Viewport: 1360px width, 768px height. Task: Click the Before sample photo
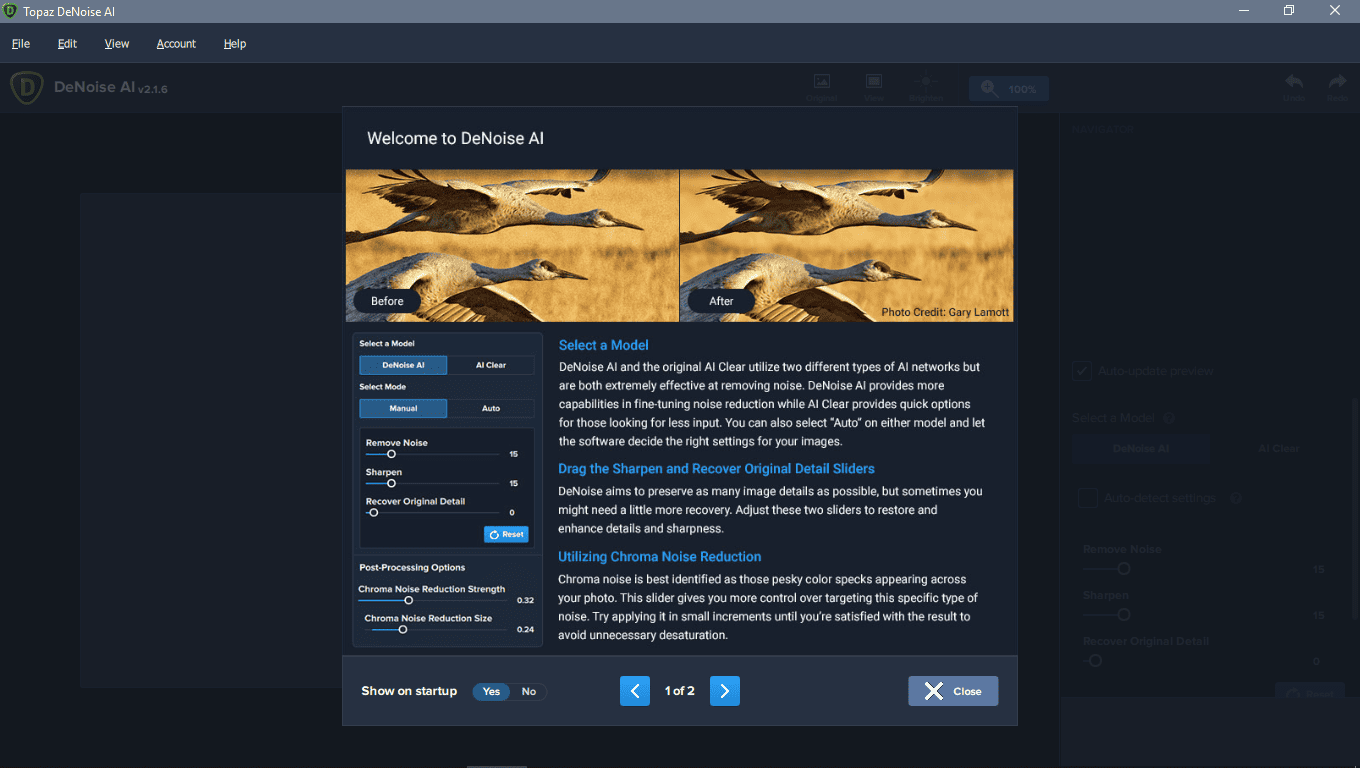(512, 245)
